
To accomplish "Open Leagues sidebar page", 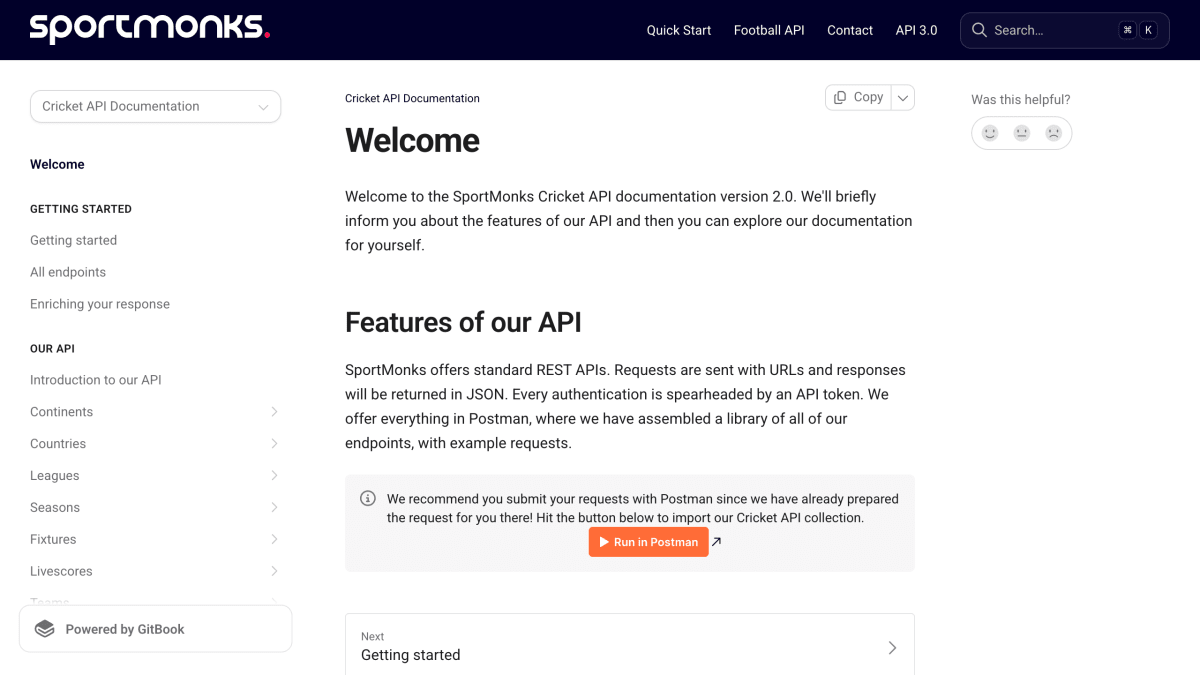I will tap(55, 476).
